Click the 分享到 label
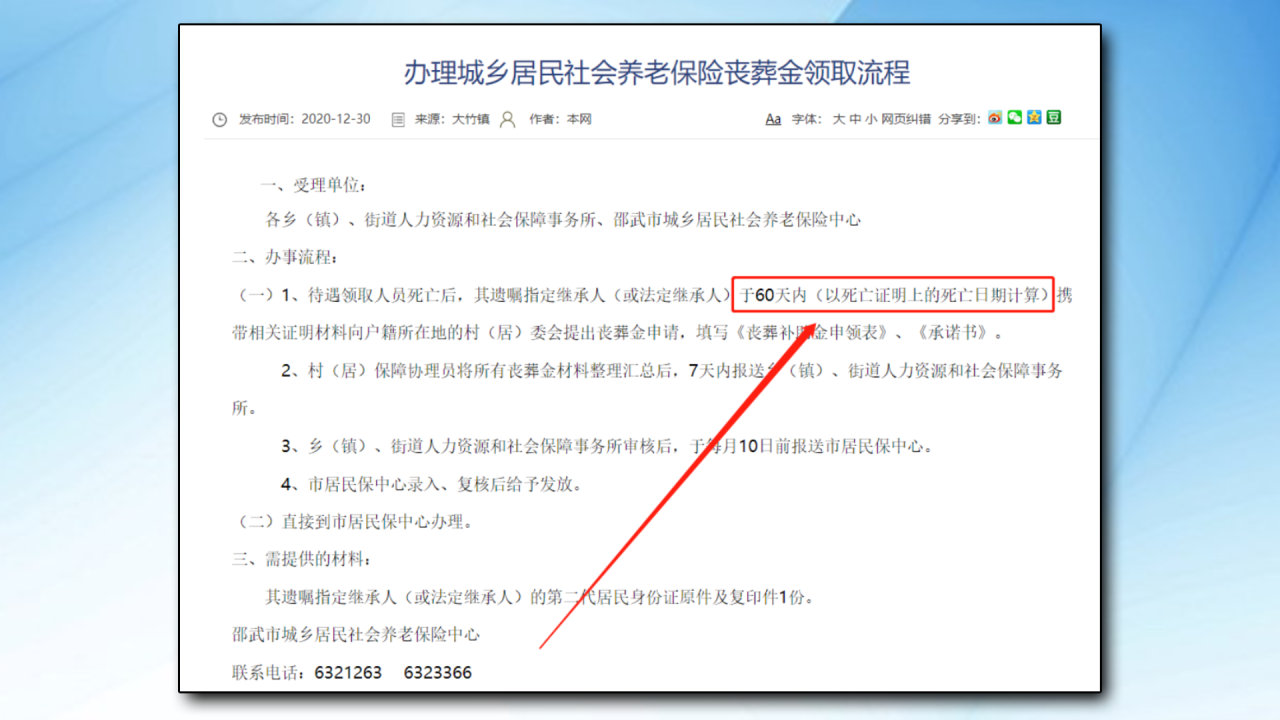The image size is (1280, 720). point(959,119)
